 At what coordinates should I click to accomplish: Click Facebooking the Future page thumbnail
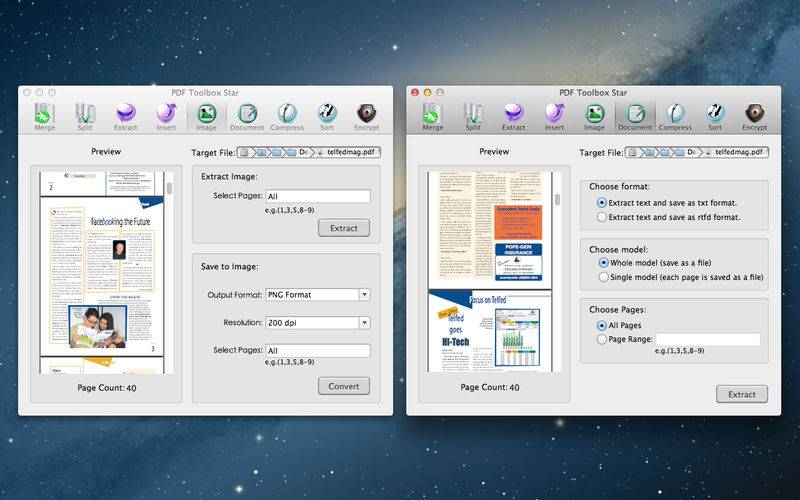click(x=102, y=277)
